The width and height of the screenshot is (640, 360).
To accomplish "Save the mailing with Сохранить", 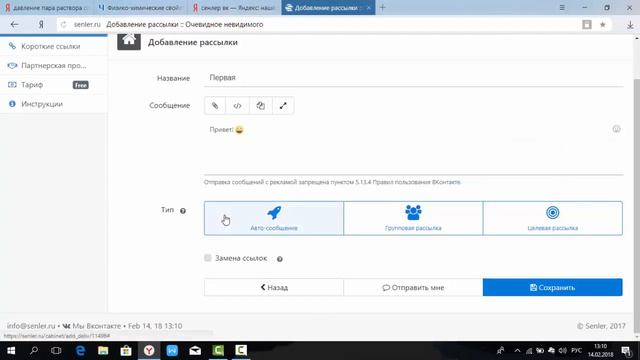I will [x=553, y=287].
